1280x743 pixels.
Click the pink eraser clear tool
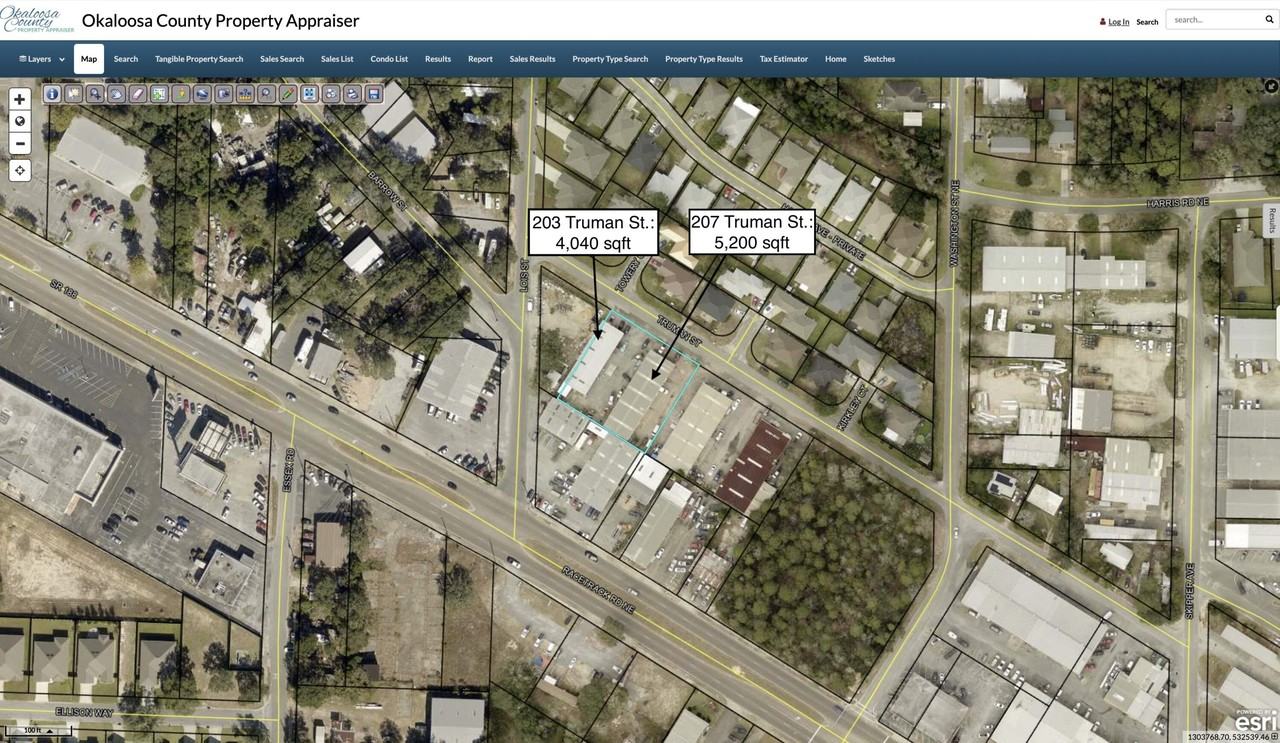[138, 94]
